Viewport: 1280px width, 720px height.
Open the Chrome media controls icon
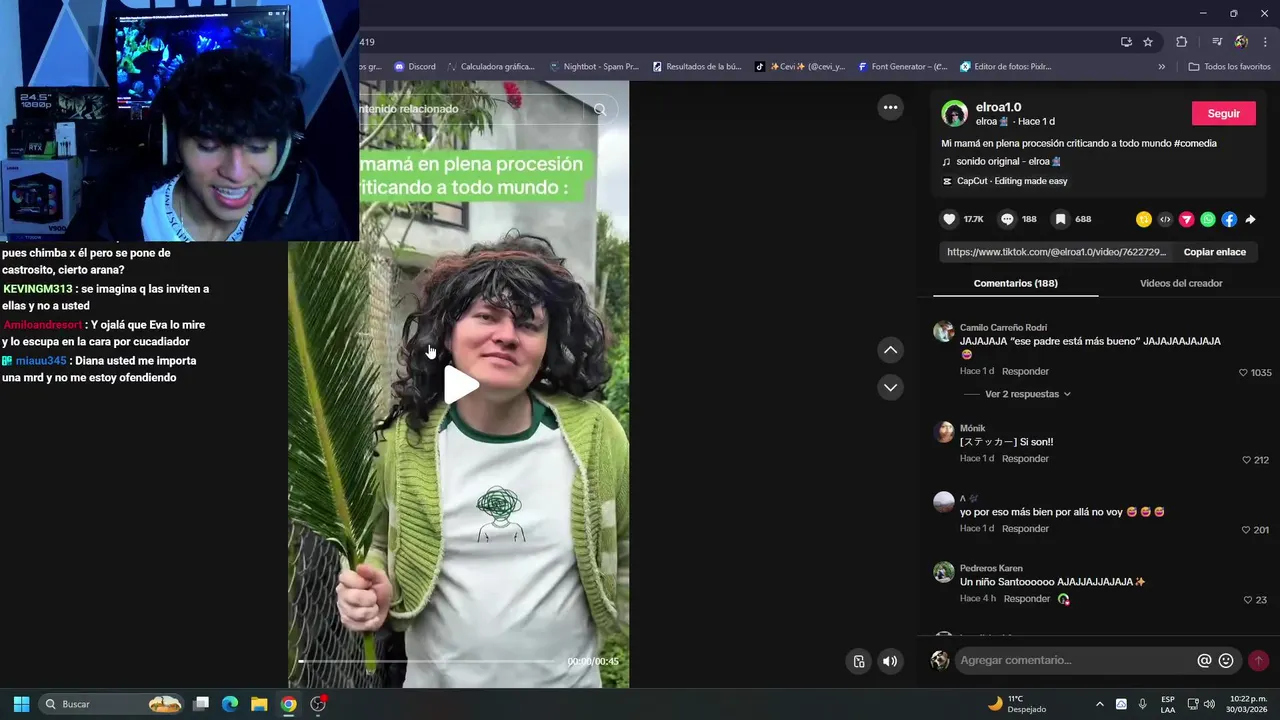point(1217,42)
